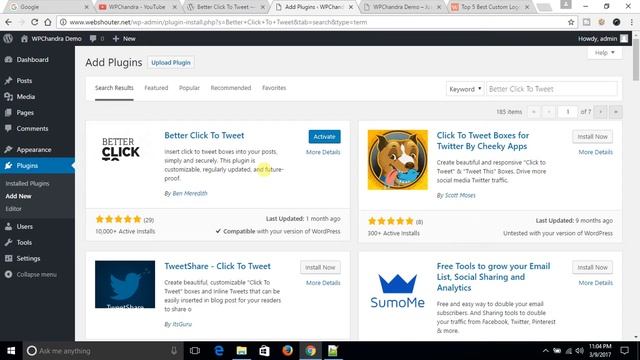Click author link Ben Meredith
The height and width of the screenshot is (360, 640).
click(x=190, y=193)
